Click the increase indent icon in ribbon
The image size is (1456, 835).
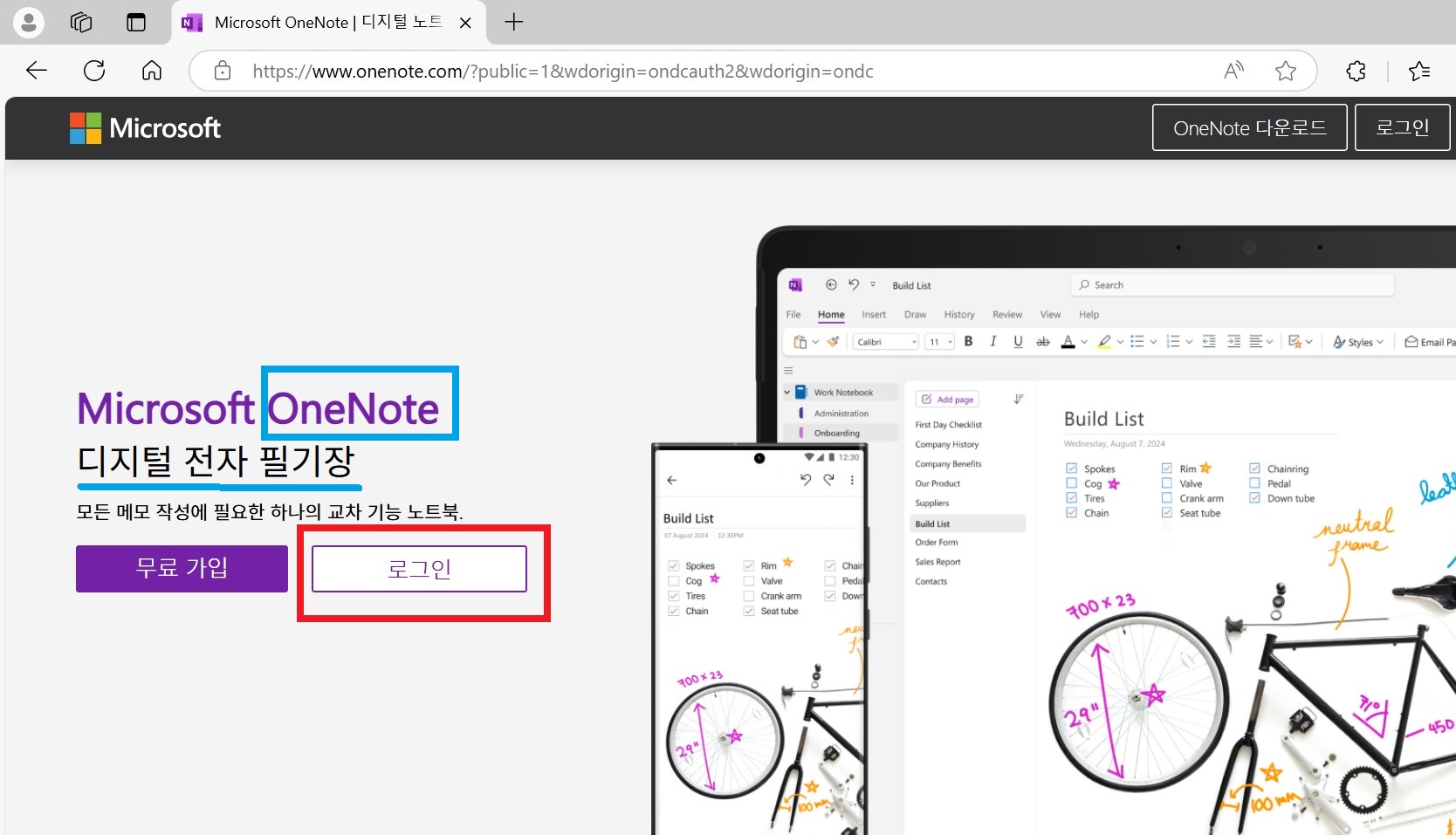pos(1233,342)
